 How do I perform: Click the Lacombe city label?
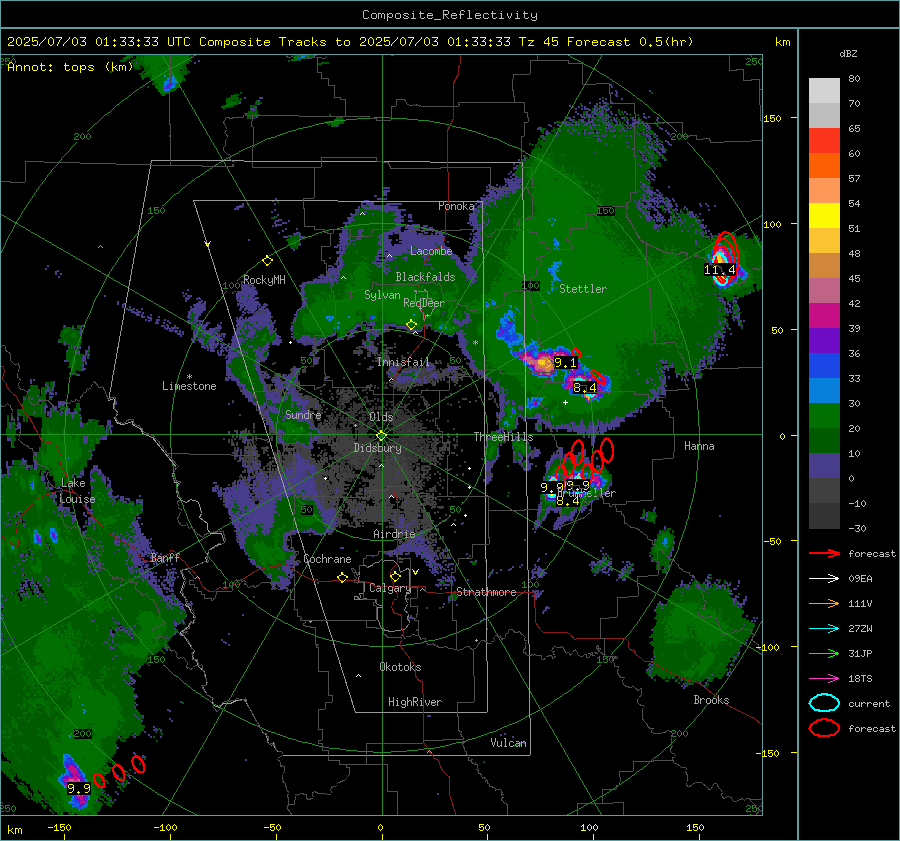click(x=431, y=251)
